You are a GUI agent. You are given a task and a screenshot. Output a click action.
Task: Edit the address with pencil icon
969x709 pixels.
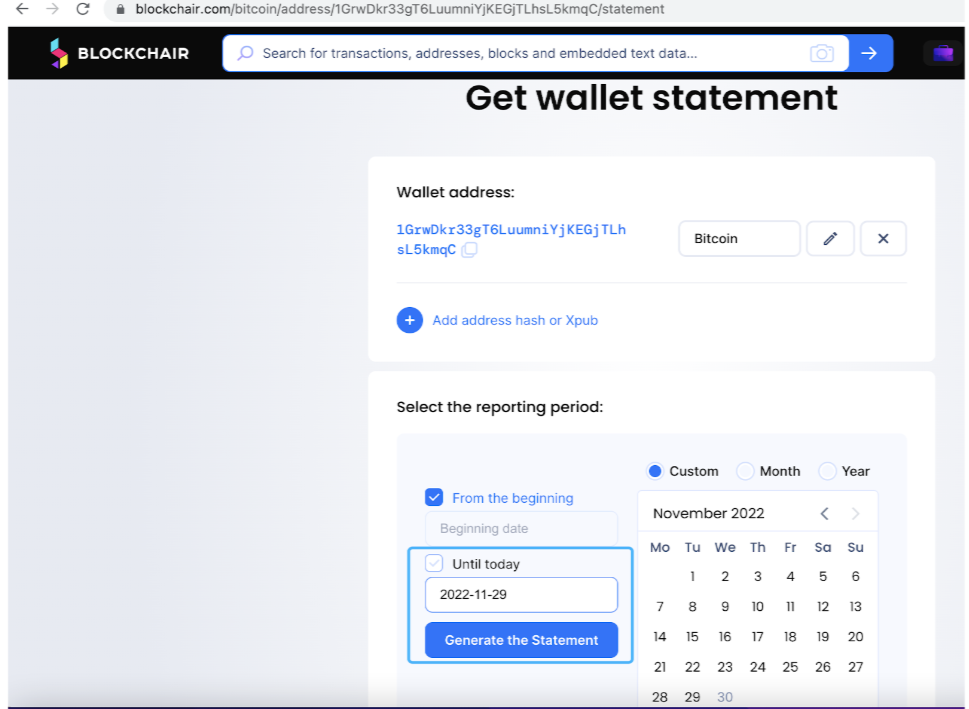click(830, 239)
